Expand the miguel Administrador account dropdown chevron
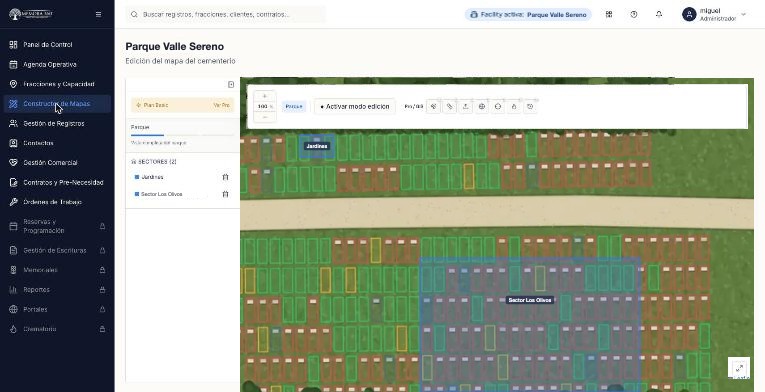765x392 pixels. (x=744, y=15)
